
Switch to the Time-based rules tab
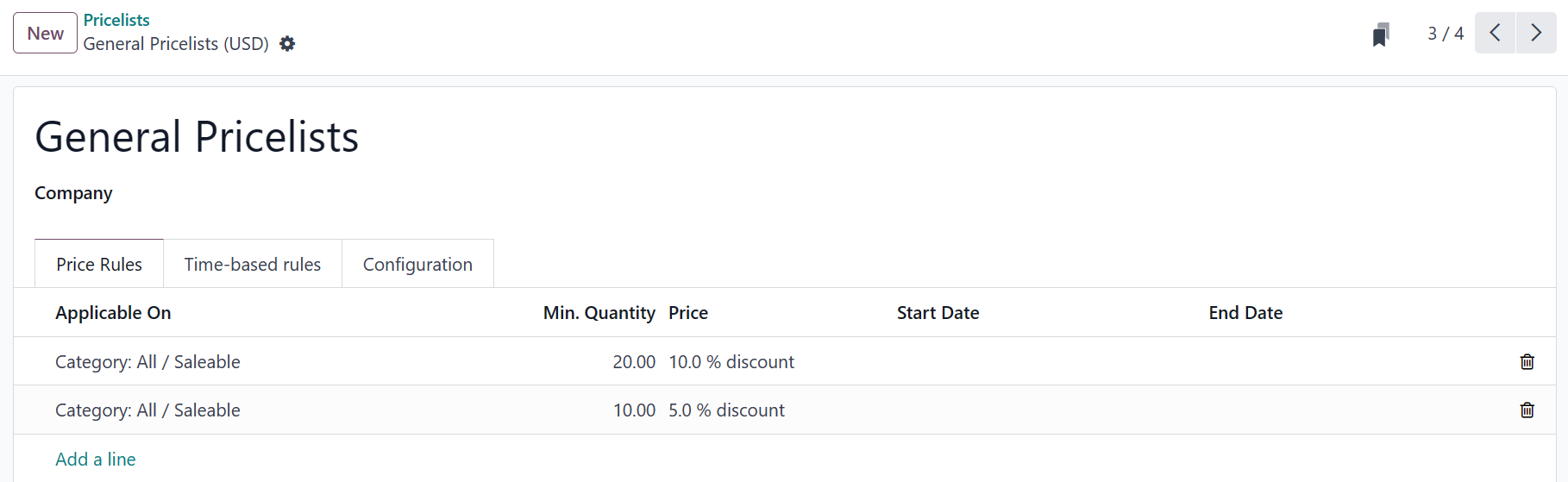[x=253, y=265]
